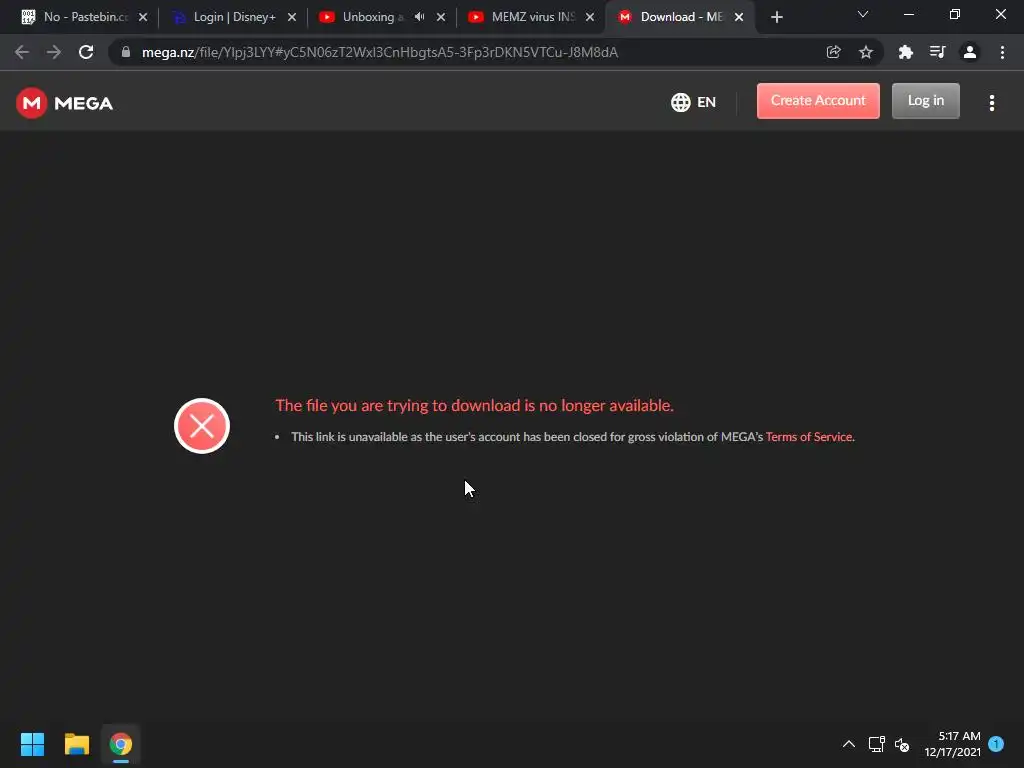Close the Unboxing YouTube tab
The height and width of the screenshot is (768, 1024).
pos(441,17)
